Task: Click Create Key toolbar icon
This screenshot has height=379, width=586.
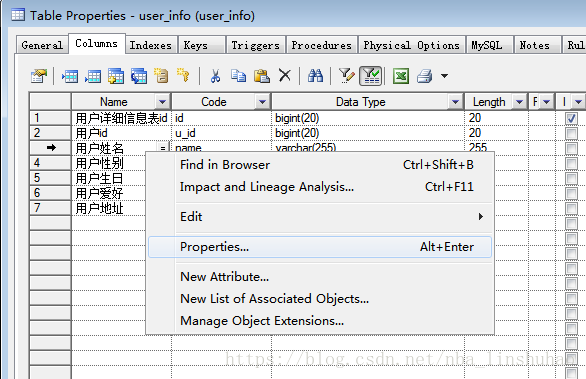Action: tap(183, 75)
